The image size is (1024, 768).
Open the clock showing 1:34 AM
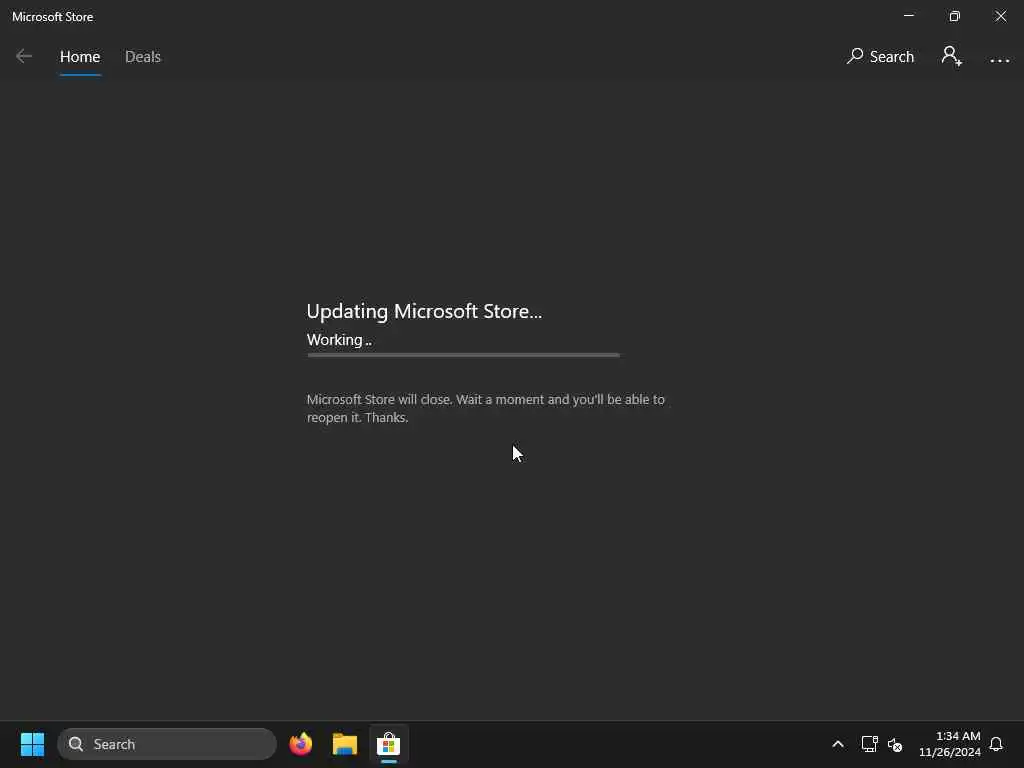[950, 744]
